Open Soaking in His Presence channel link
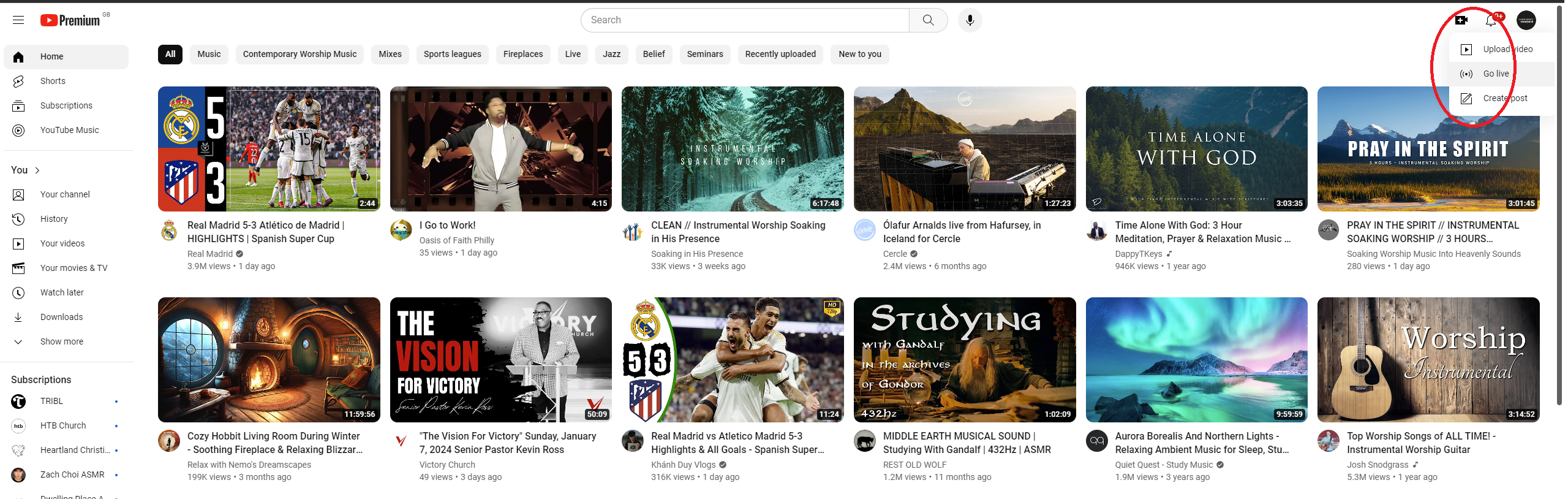Viewport: 1568px width, 499px height. (697, 254)
